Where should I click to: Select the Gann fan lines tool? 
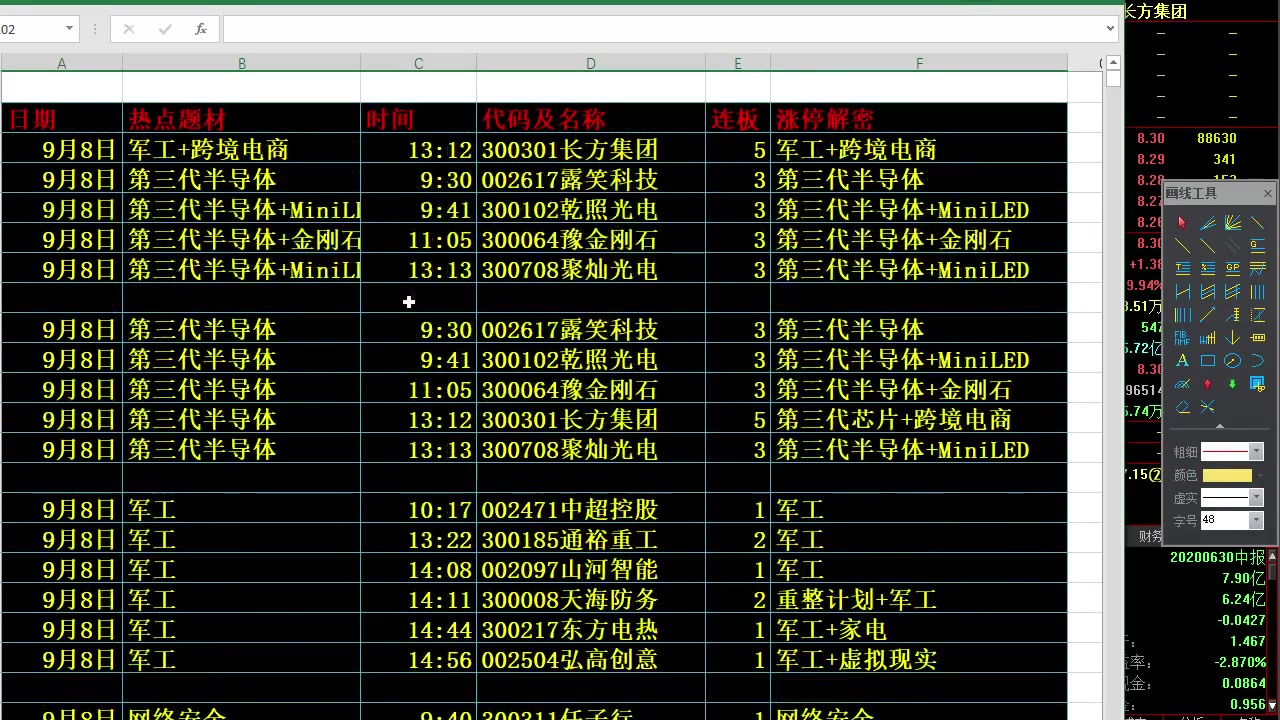tap(1233, 223)
